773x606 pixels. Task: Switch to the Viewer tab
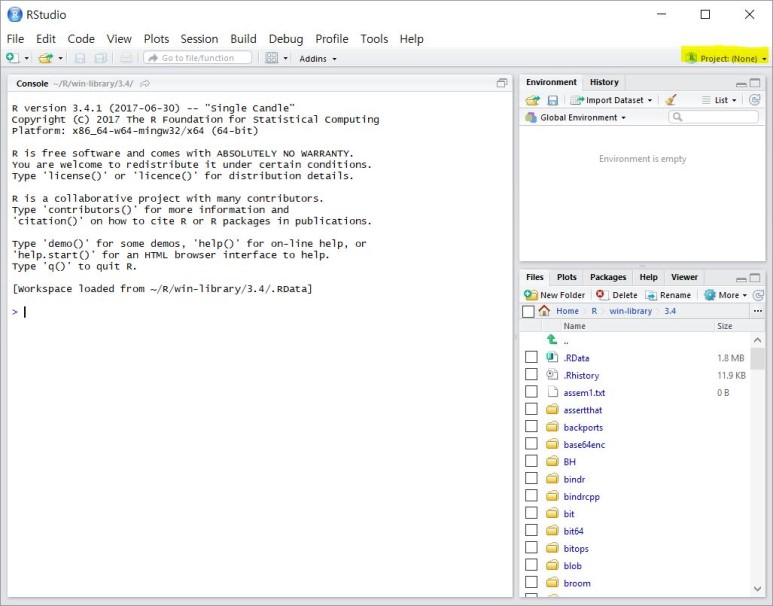click(684, 277)
